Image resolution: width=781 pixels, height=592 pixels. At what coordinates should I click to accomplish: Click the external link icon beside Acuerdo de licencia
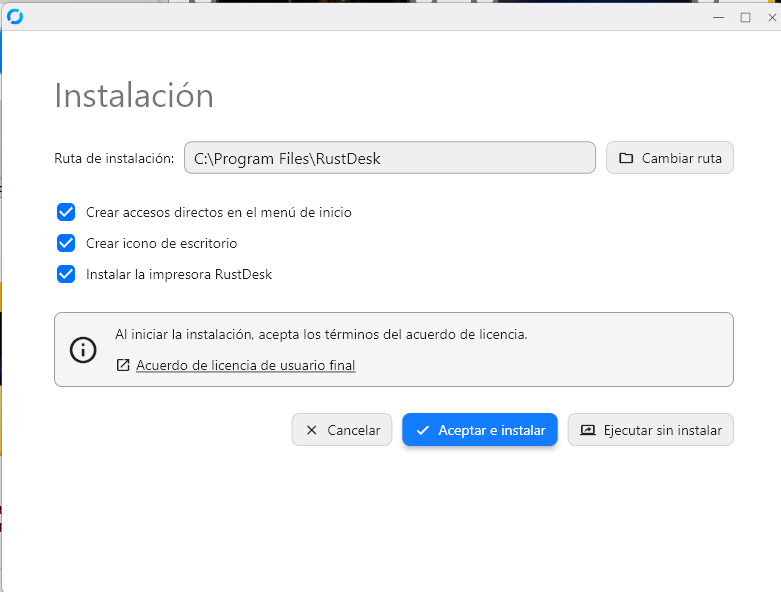123,365
